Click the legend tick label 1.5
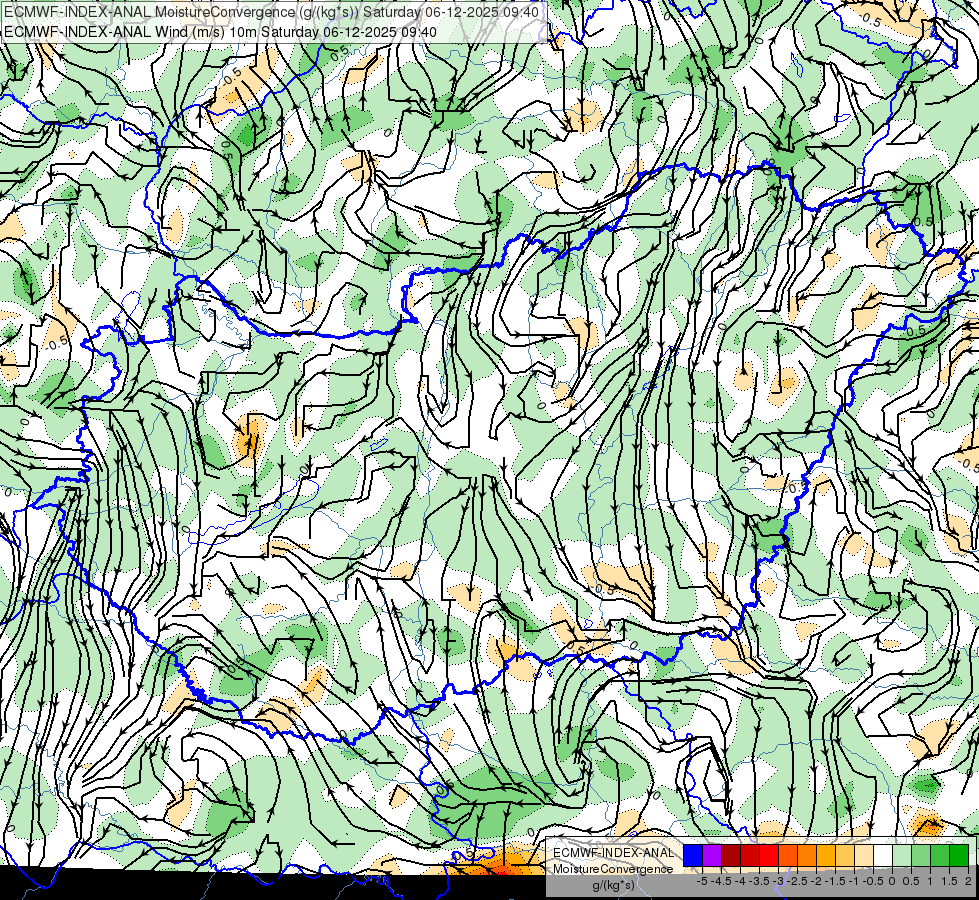Screen dimensions: 979x900 click(949, 881)
